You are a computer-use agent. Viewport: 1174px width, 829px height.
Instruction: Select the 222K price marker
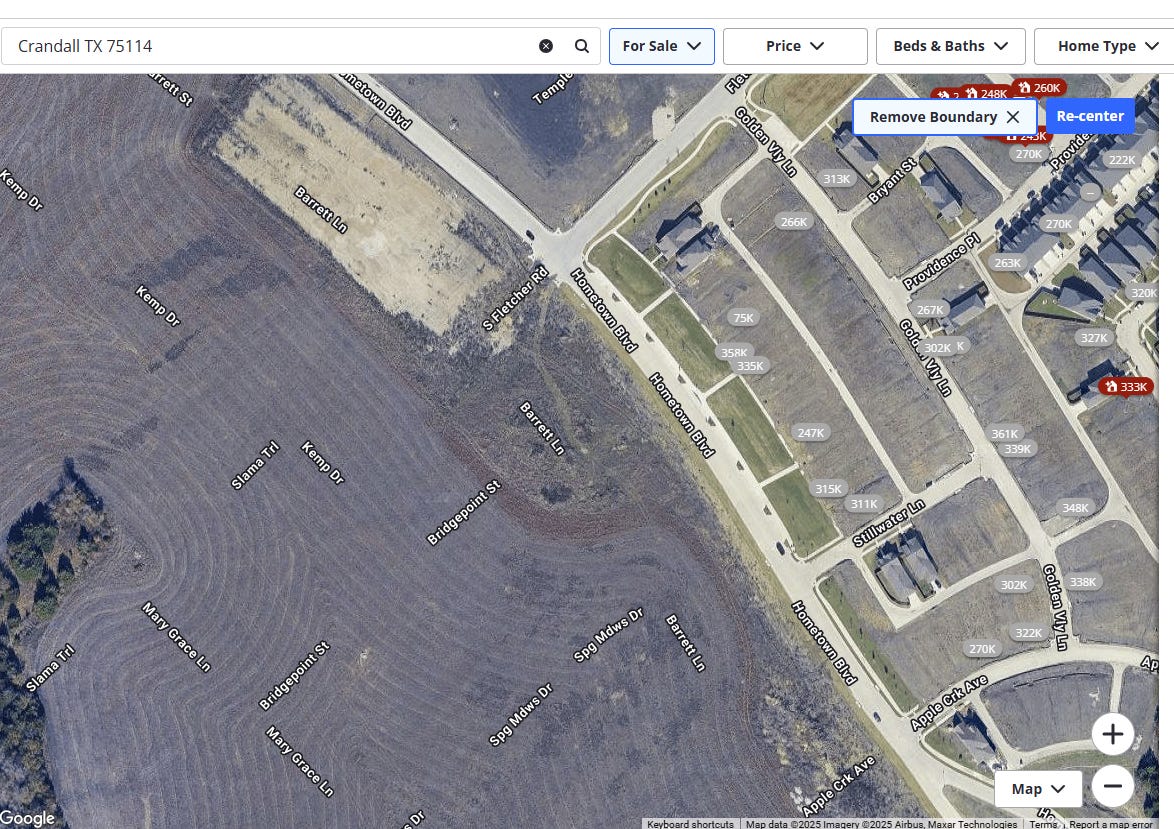click(1122, 160)
